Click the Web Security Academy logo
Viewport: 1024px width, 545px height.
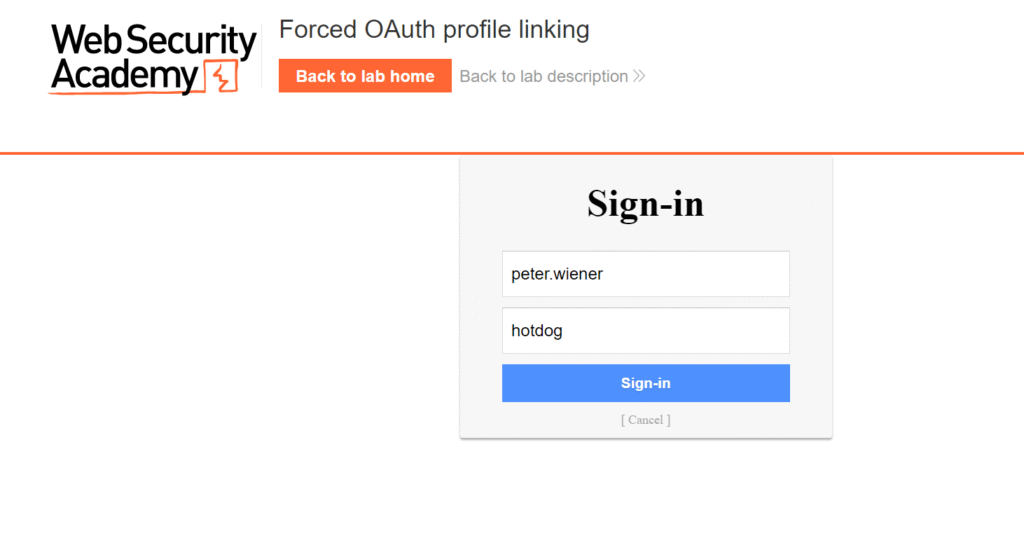click(x=152, y=59)
